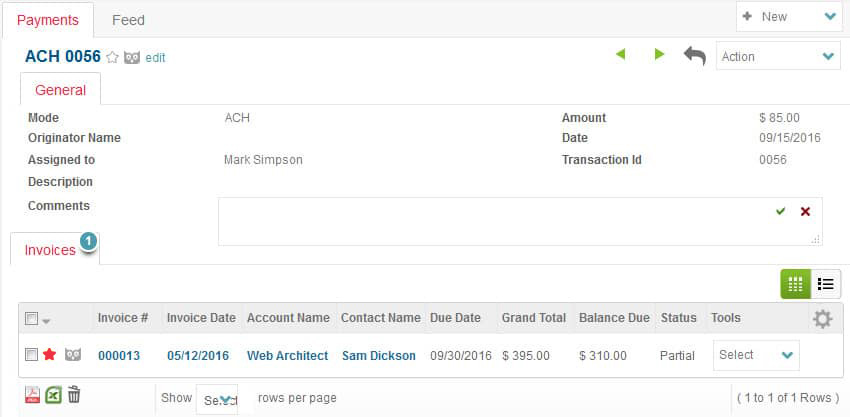
Task: Go to previous payment with left arrow
Action: click(x=621, y=54)
